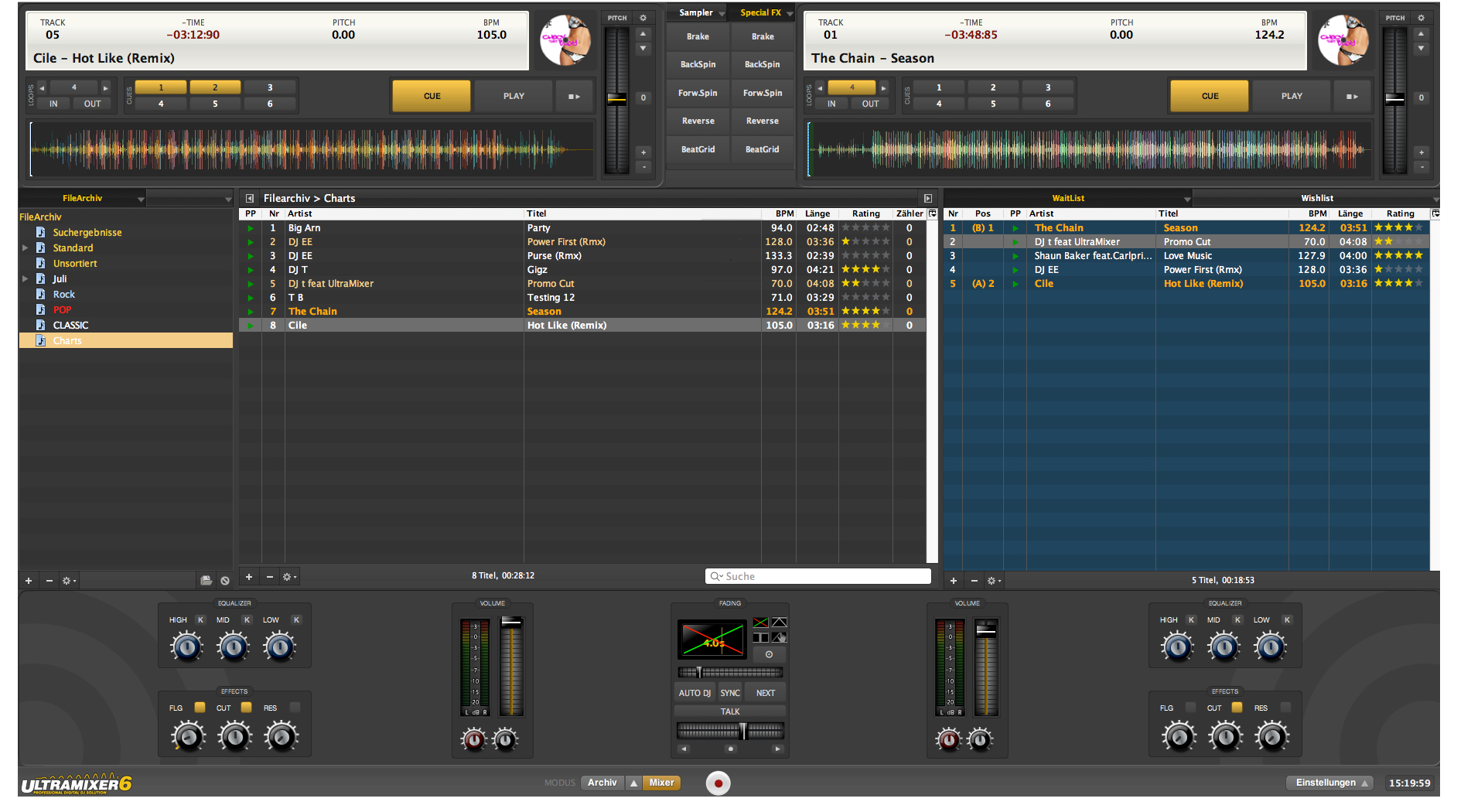1471x812 pixels.
Task: Select the triangle-shaped fade curve icon
Action: pos(780,623)
